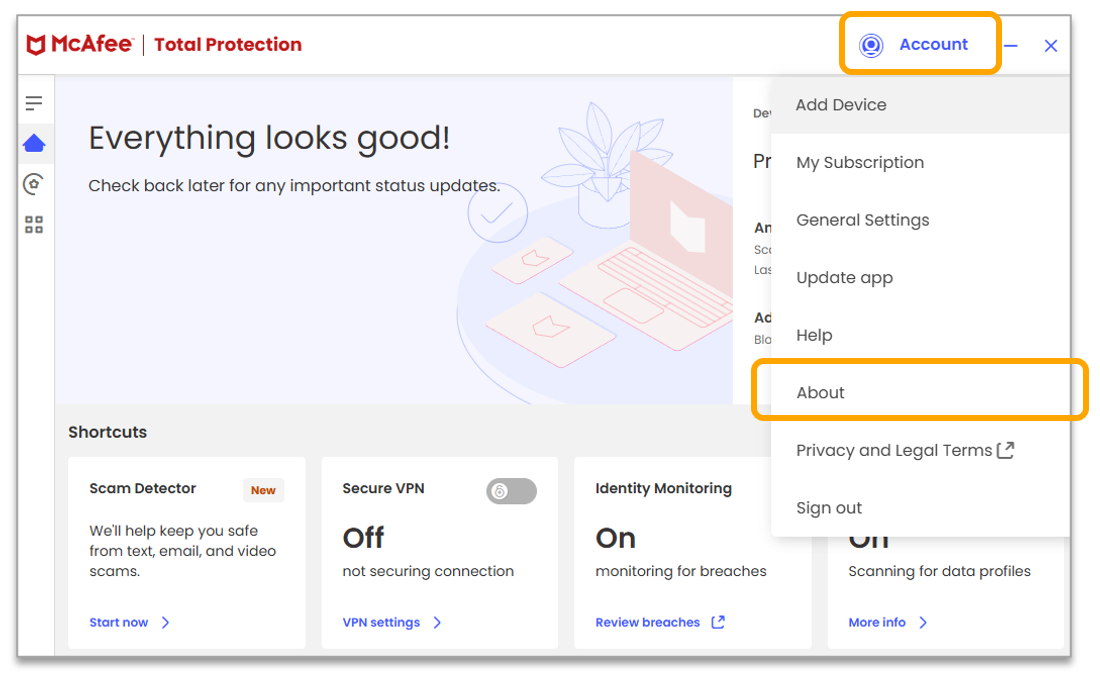Open the protection score icon in sidebar
The height and width of the screenshot is (673, 1100).
34,184
